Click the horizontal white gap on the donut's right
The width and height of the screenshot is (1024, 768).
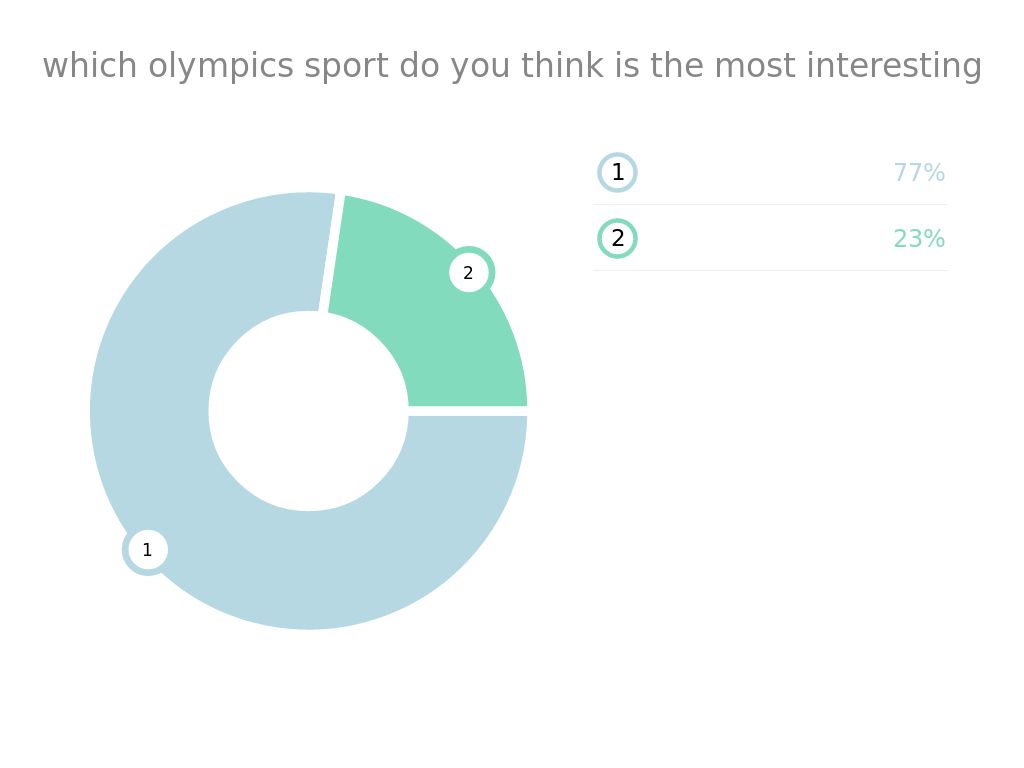point(468,411)
